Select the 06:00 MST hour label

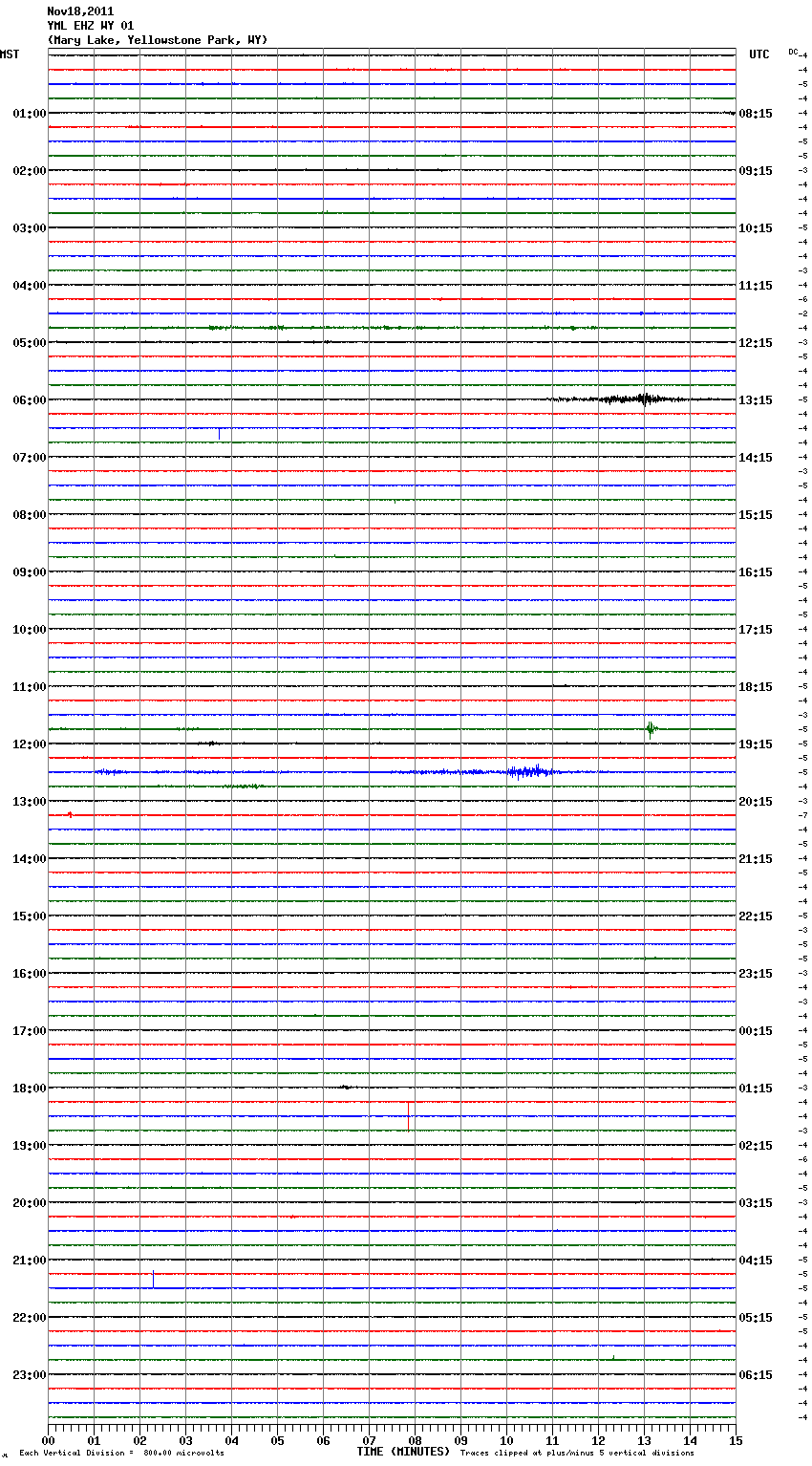pyautogui.click(x=30, y=400)
